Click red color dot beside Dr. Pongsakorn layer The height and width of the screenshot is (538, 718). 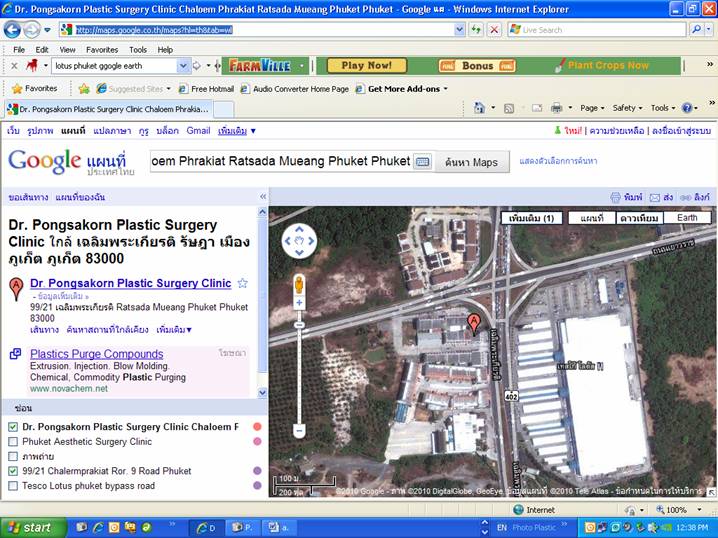coord(257,427)
